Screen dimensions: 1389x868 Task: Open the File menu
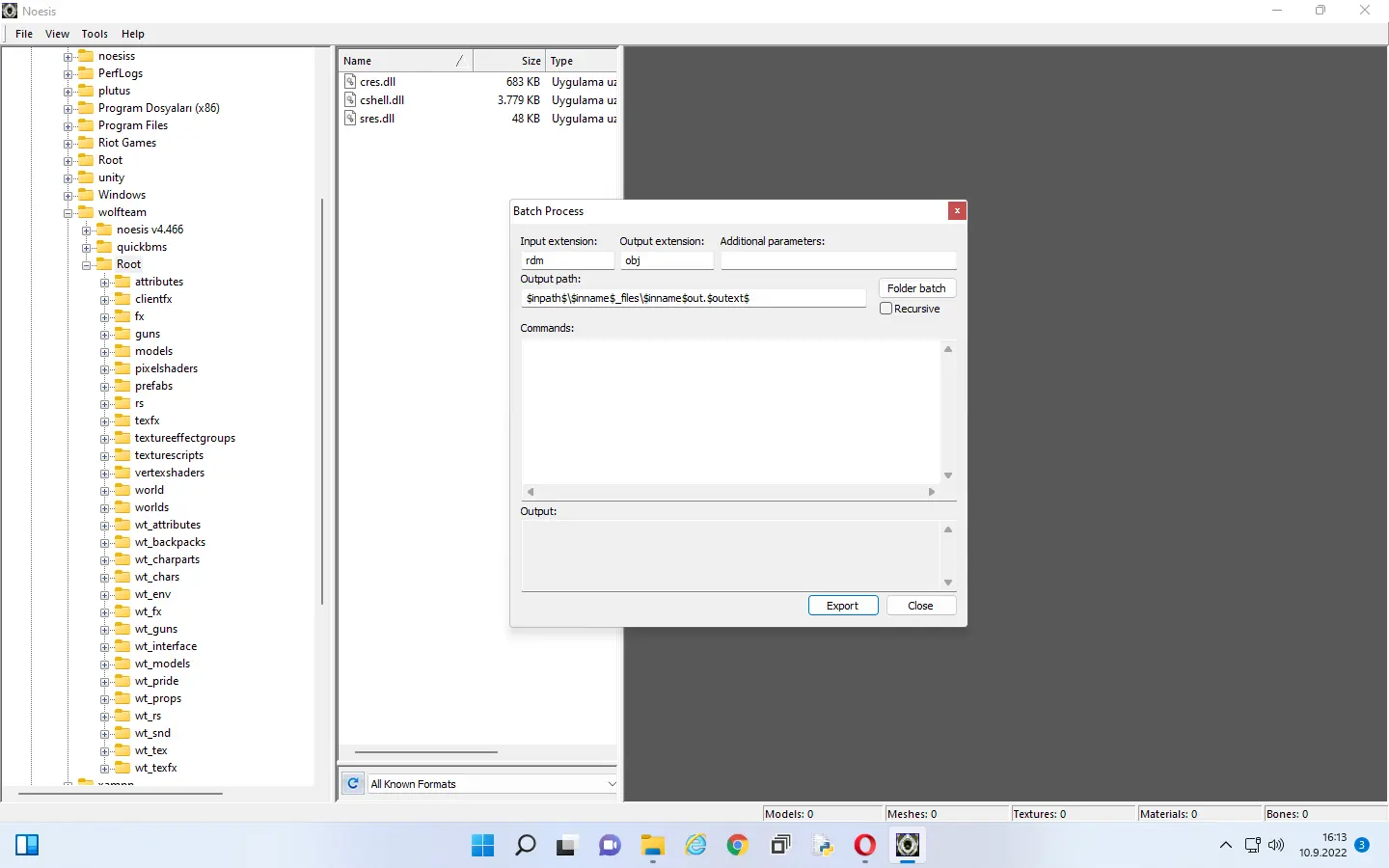(x=22, y=34)
